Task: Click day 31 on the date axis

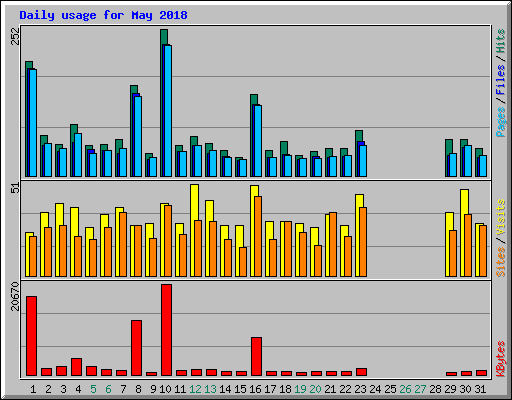Action: click(480, 389)
